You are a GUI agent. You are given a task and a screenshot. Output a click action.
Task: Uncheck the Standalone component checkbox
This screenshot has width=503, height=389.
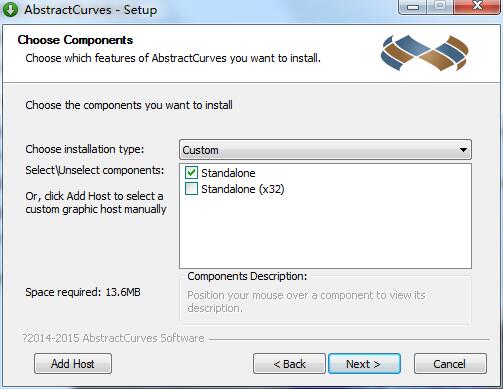pos(191,173)
